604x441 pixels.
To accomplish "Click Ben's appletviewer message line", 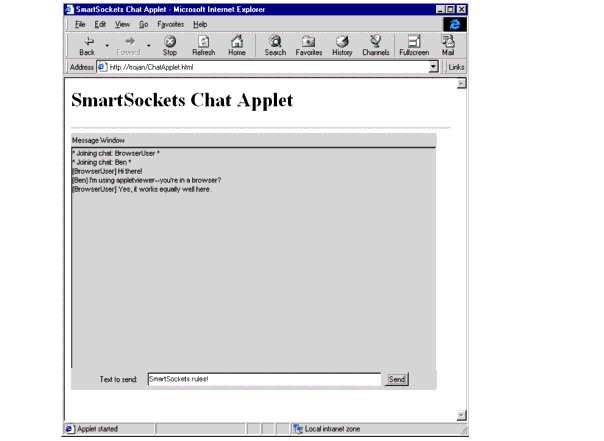I will [x=147, y=180].
